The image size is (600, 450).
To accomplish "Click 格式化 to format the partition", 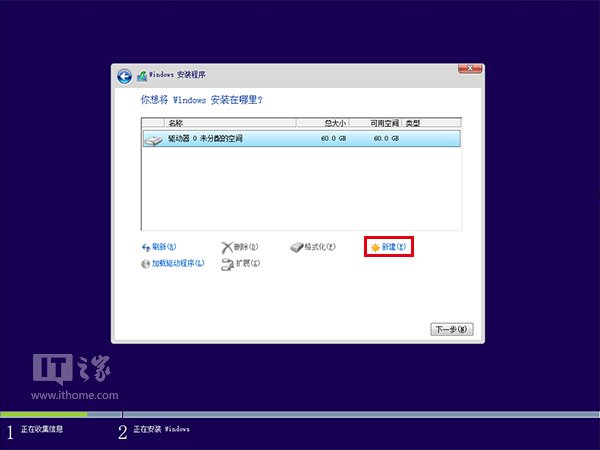I will (x=320, y=247).
